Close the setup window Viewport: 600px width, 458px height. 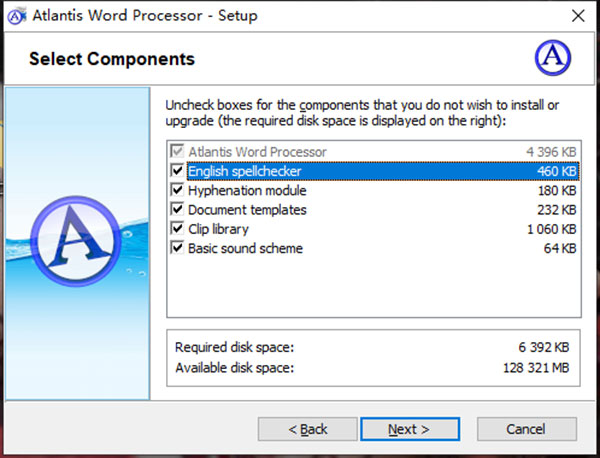point(579,16)
